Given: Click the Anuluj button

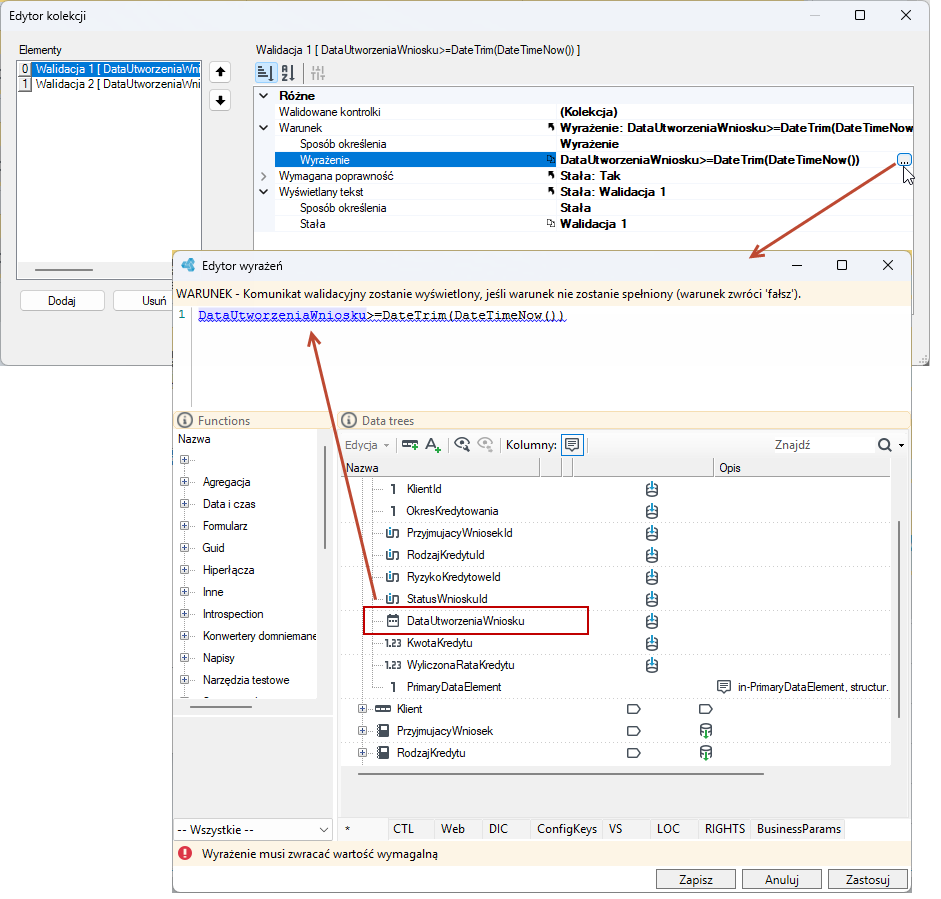Looking at the screenshot, I should (x=781, y=880).
